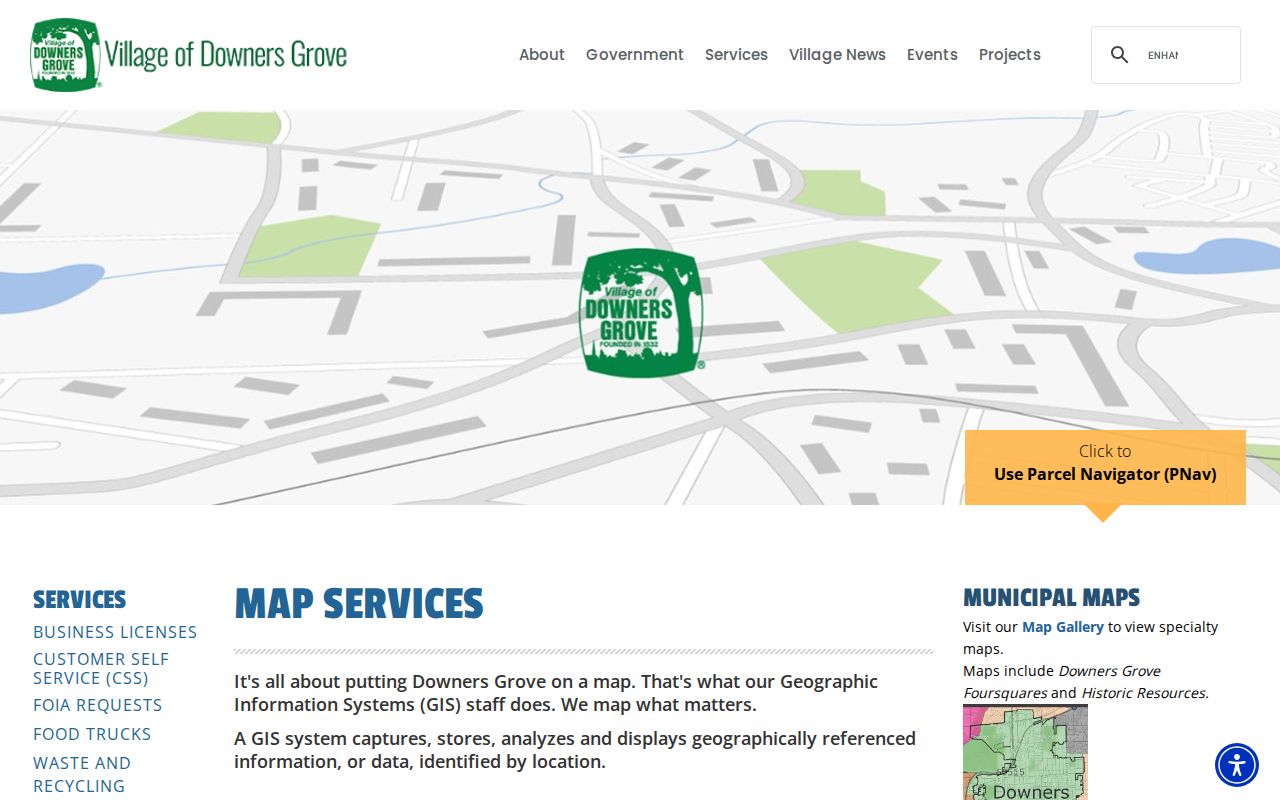Click the MAP SERVICES page heading
1280x800 pixels.
359,604
